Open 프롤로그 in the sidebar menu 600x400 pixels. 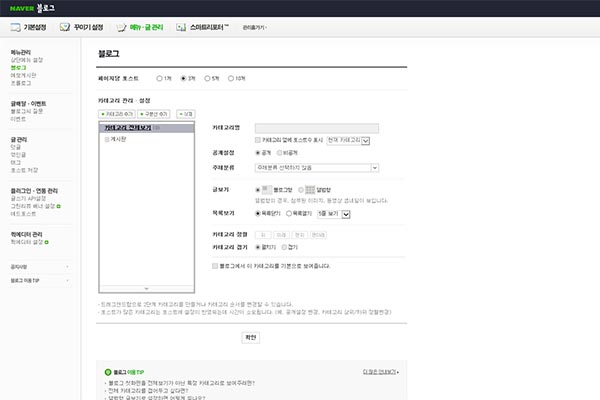21,83
